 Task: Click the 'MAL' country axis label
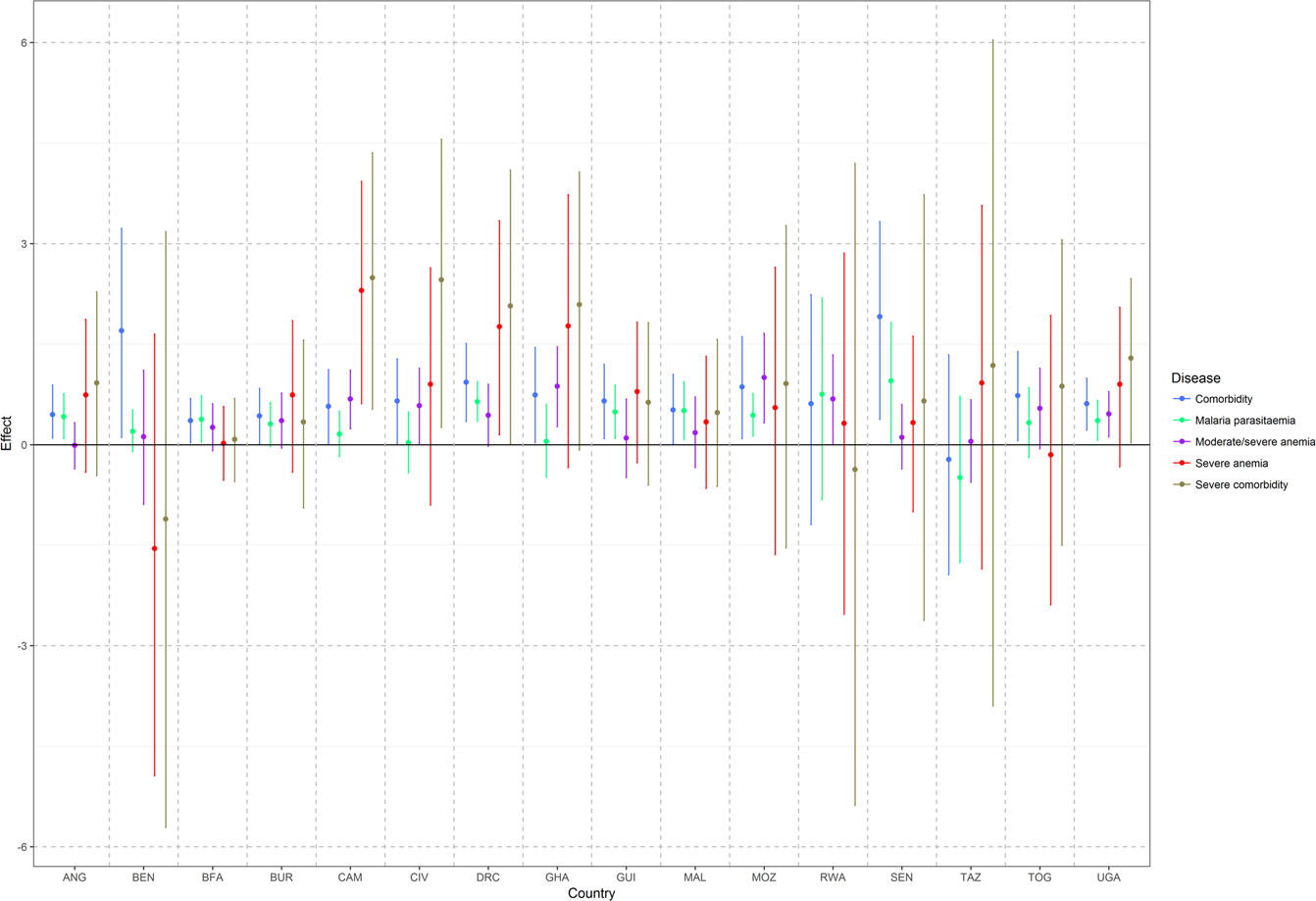pyautogui.click(x=695, y=877)
